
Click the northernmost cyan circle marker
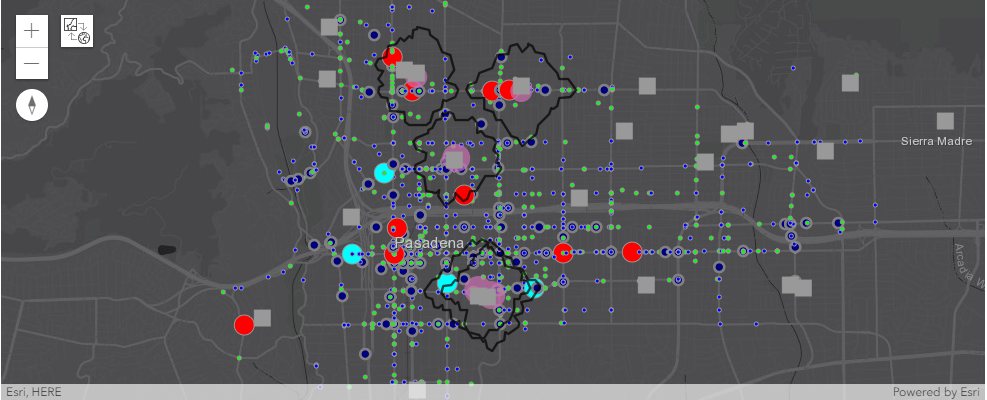pyautogui.click(x=383, y=173)
